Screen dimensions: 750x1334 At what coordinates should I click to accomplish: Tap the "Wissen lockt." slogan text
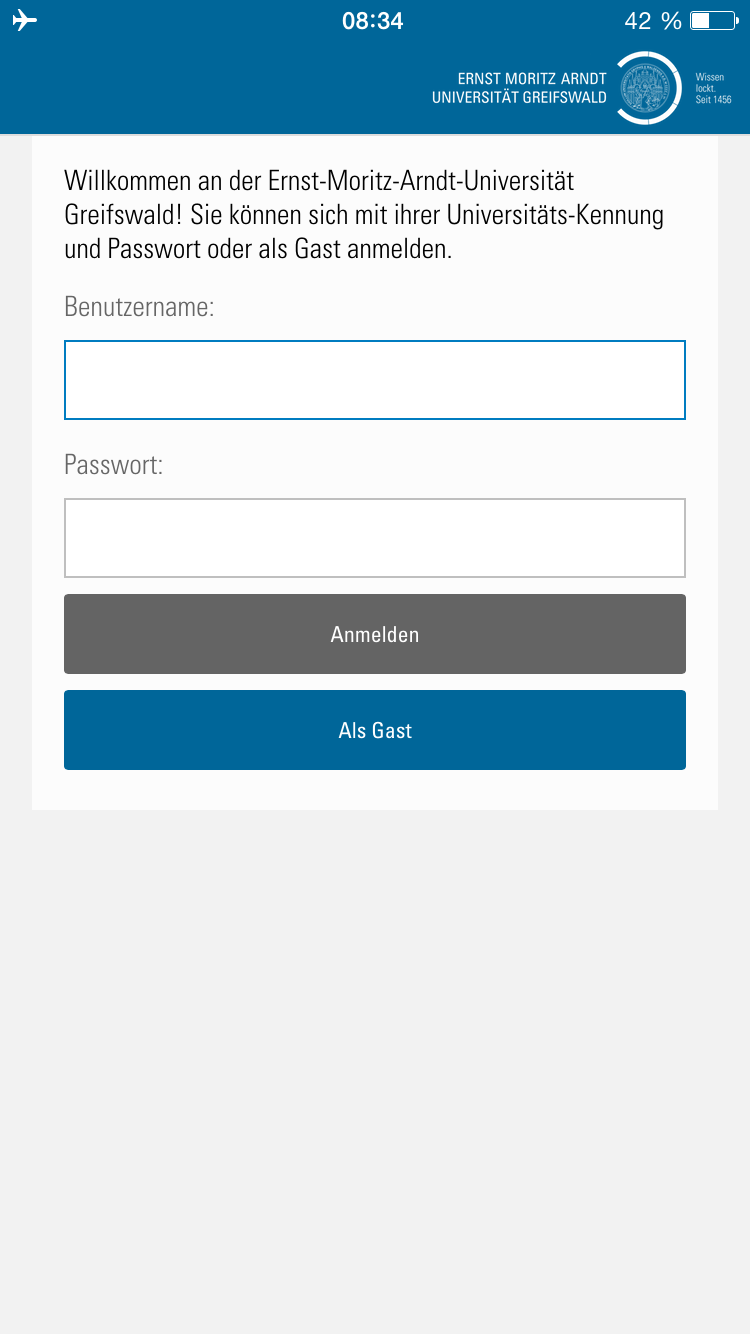tap(709, 83)
